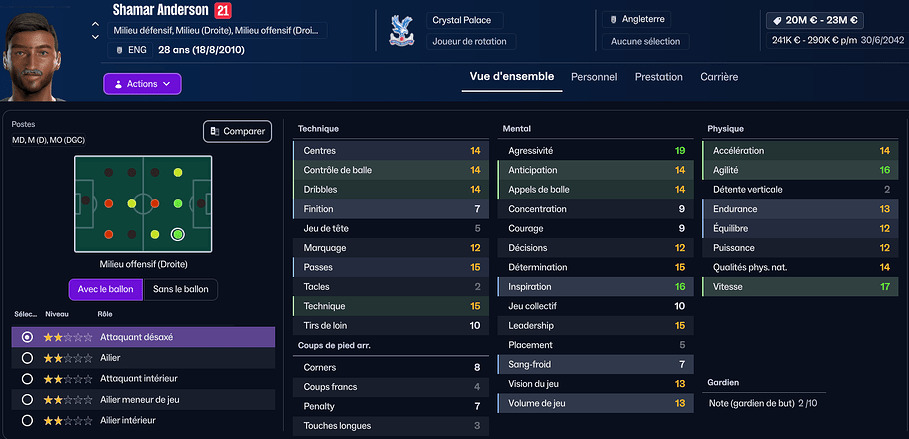
Task: Click the 20M € - 23M € value
Action: (x=815, y=21)
